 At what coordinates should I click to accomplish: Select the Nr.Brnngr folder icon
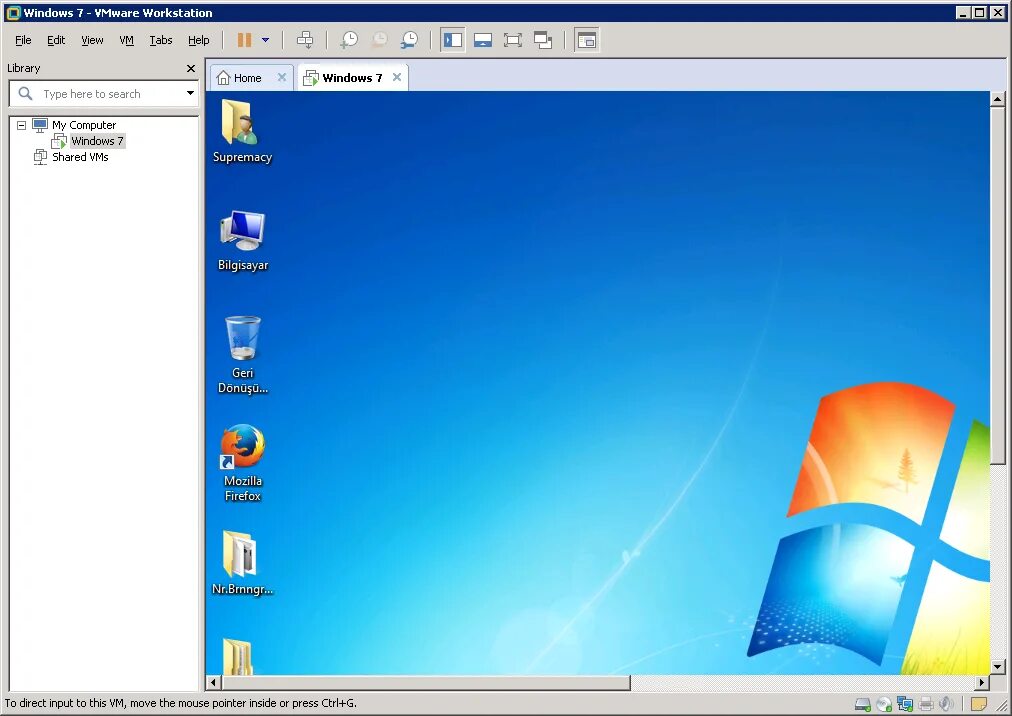coord(242,563)
